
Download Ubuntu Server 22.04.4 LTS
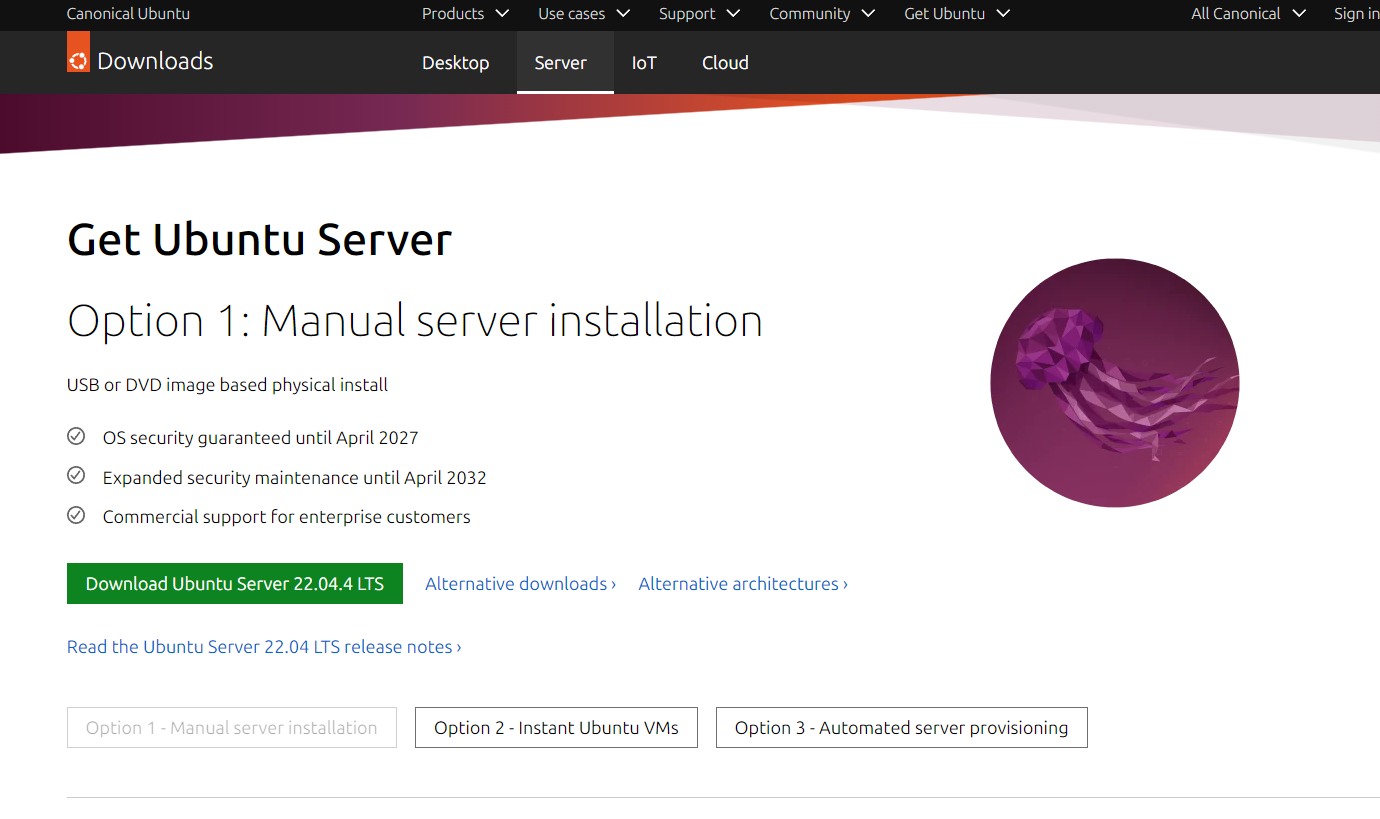235,584
